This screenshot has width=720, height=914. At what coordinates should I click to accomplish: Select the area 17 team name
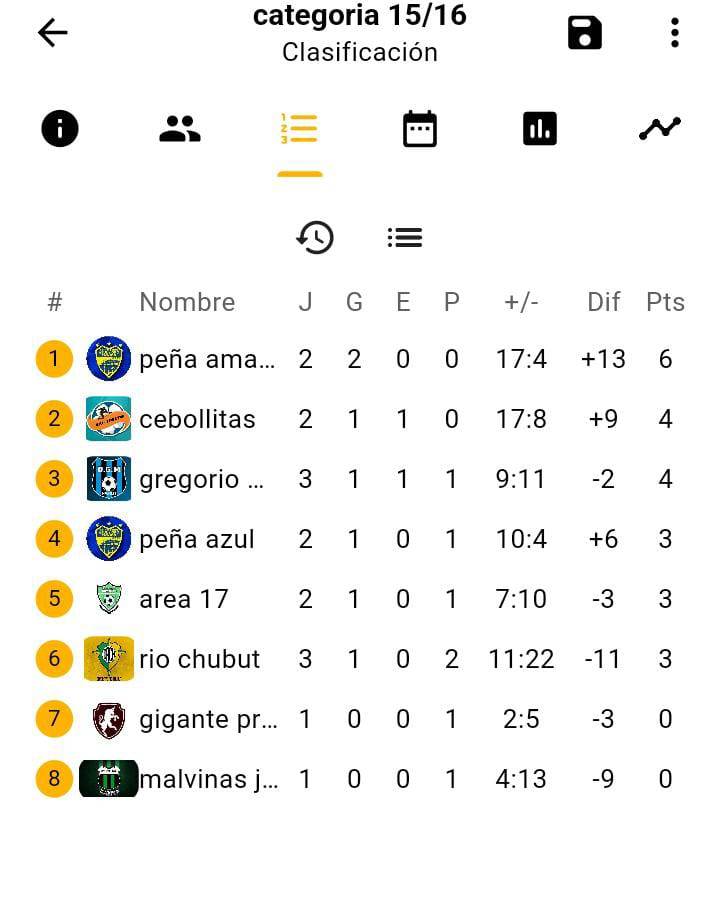(x=184, y=599)
